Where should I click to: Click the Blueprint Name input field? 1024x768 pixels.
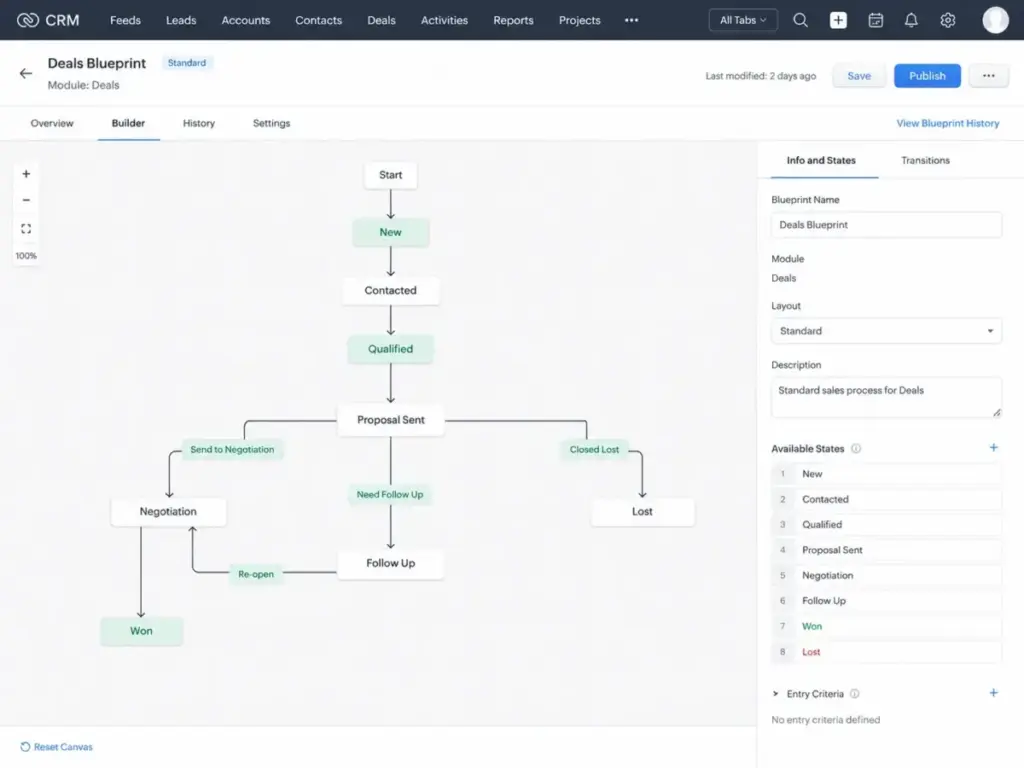tap(886, 225)
